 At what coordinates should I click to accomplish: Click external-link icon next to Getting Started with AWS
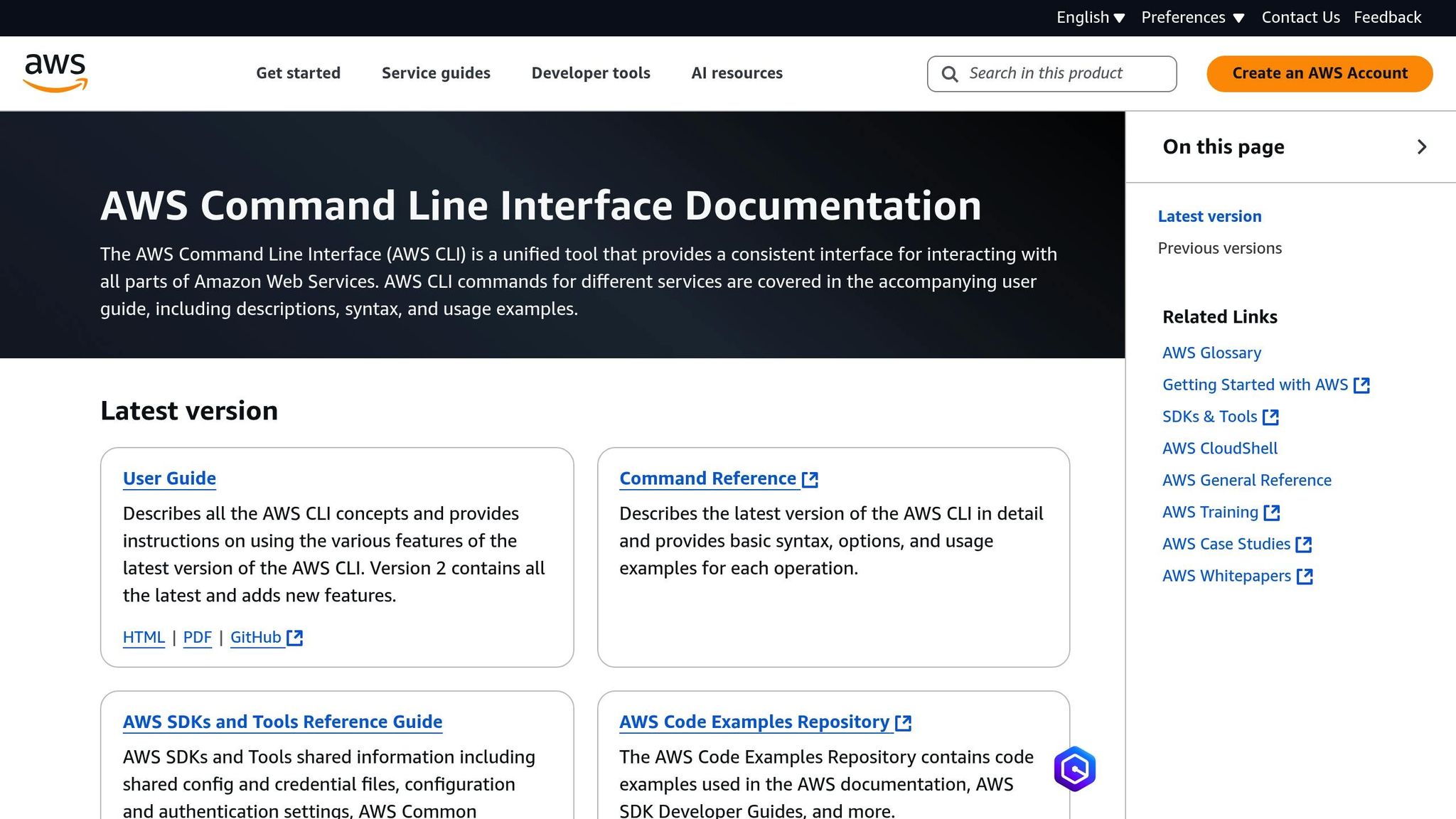click(1361, 385)
